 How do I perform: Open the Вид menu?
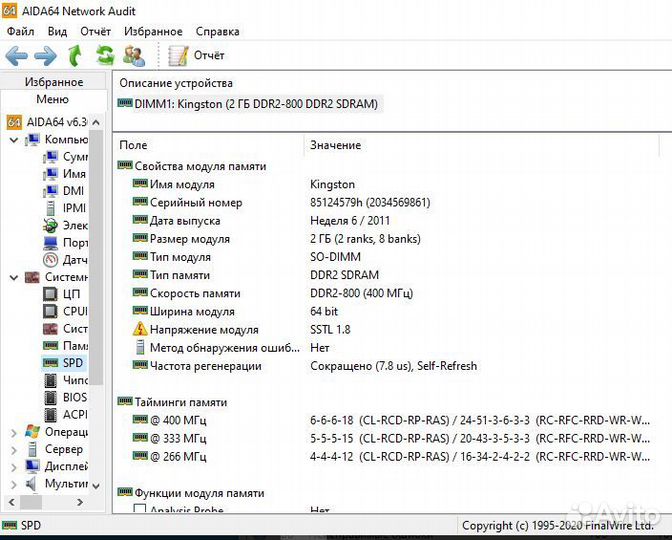[x=57, y=32]
